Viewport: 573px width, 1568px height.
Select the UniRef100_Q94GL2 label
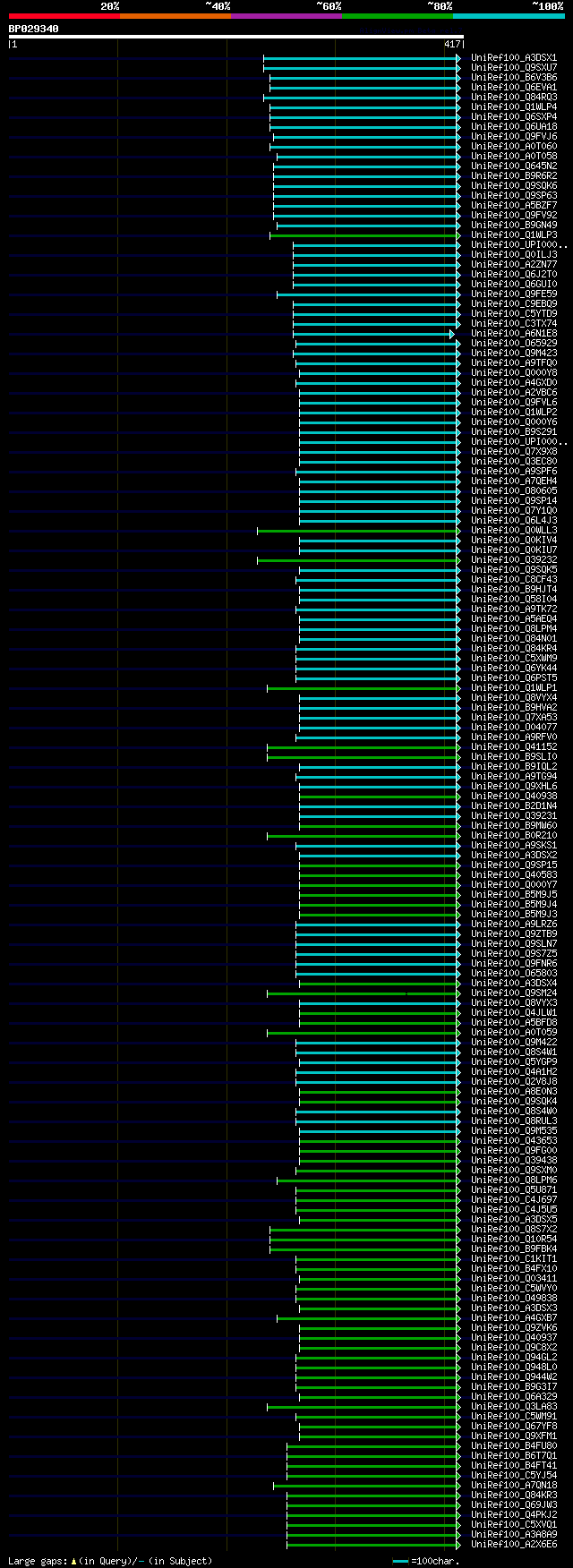point(514,1358)
